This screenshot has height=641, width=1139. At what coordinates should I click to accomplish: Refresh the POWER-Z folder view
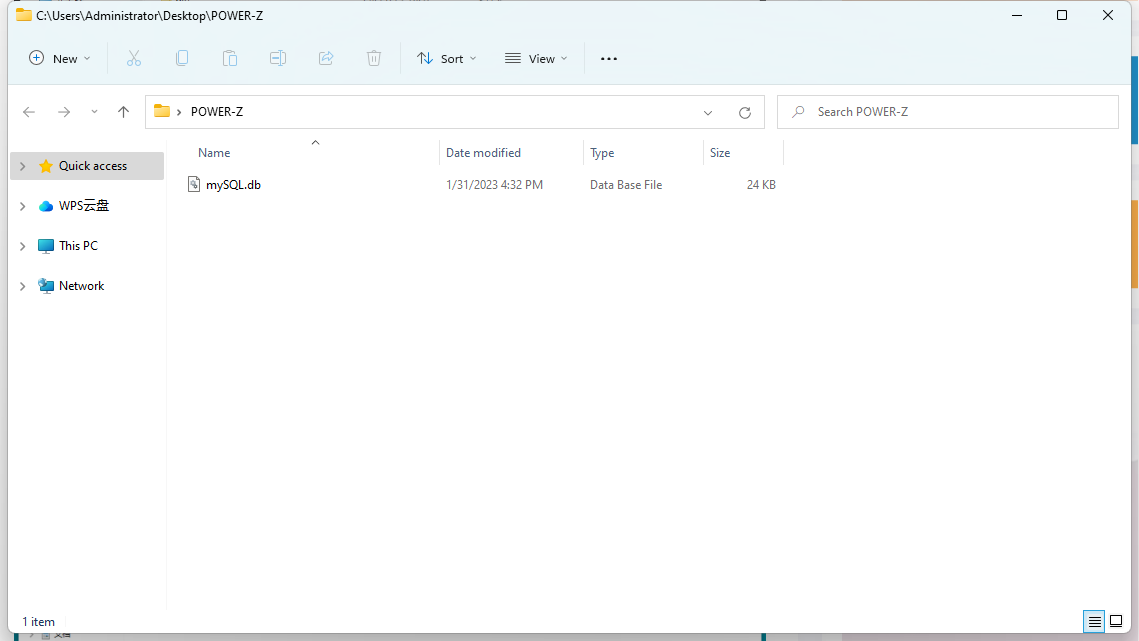click(744, 113)
